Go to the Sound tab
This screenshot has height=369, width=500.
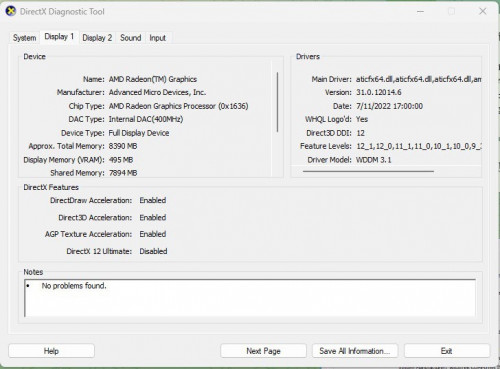click(x=131, y=38)
